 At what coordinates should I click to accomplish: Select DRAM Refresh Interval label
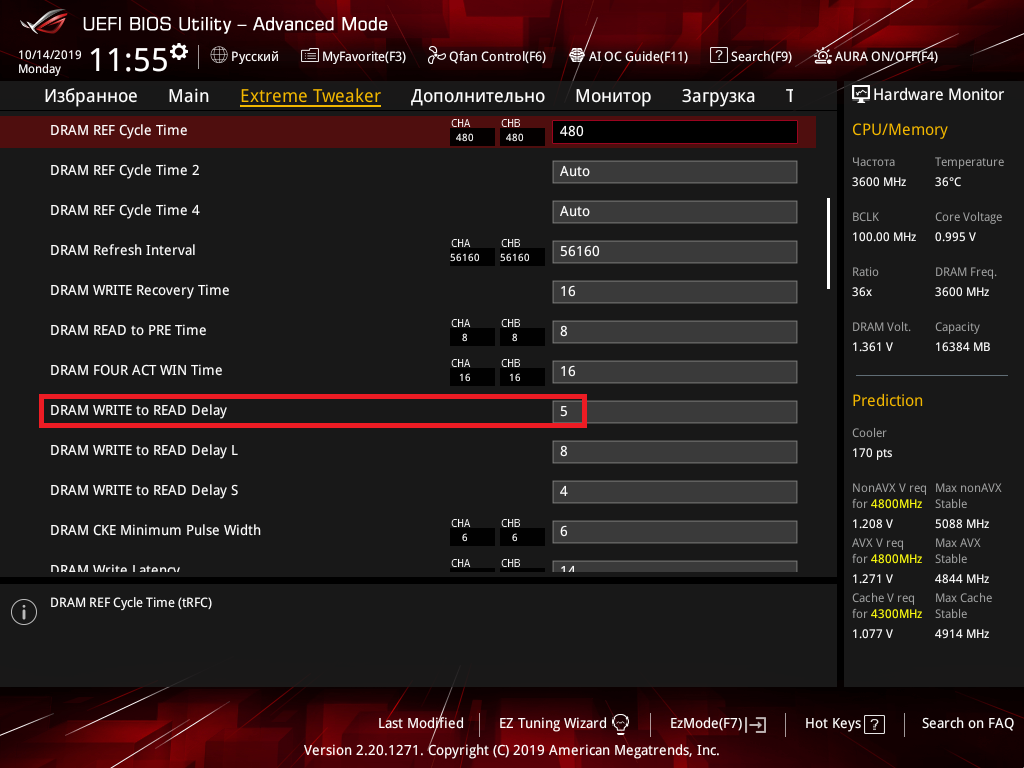pyautogui.click(x=123, y=250)
